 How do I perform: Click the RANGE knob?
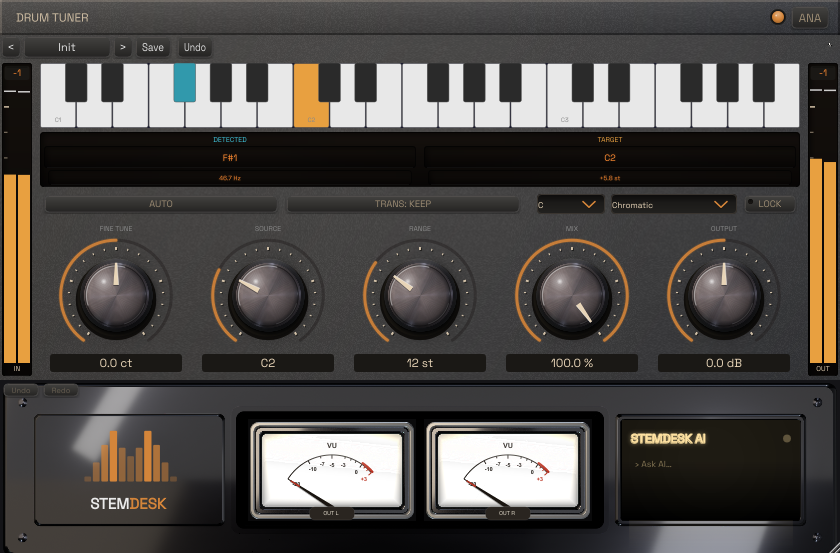pos(420,295)
